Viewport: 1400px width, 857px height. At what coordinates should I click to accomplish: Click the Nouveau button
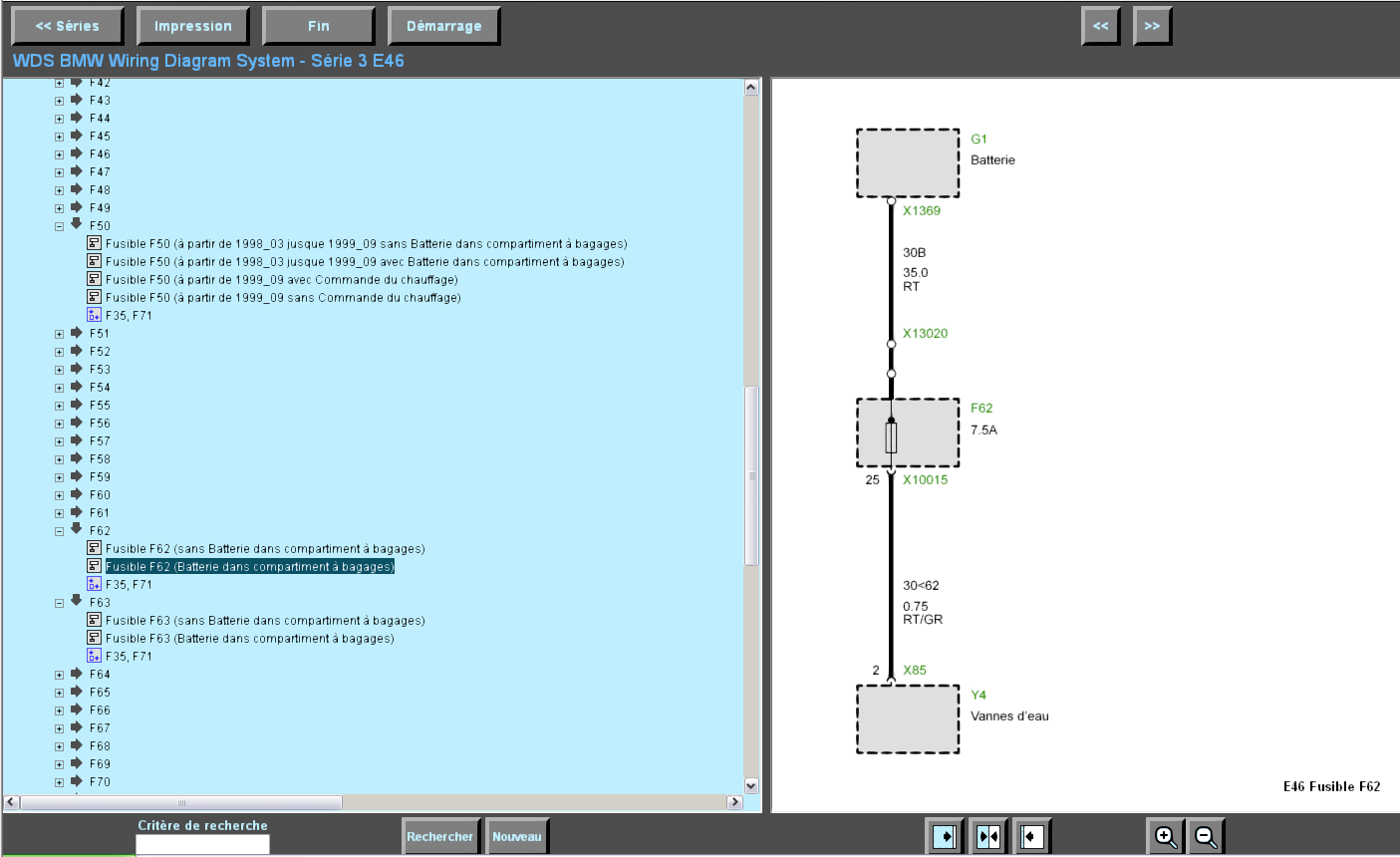[517, 836]
